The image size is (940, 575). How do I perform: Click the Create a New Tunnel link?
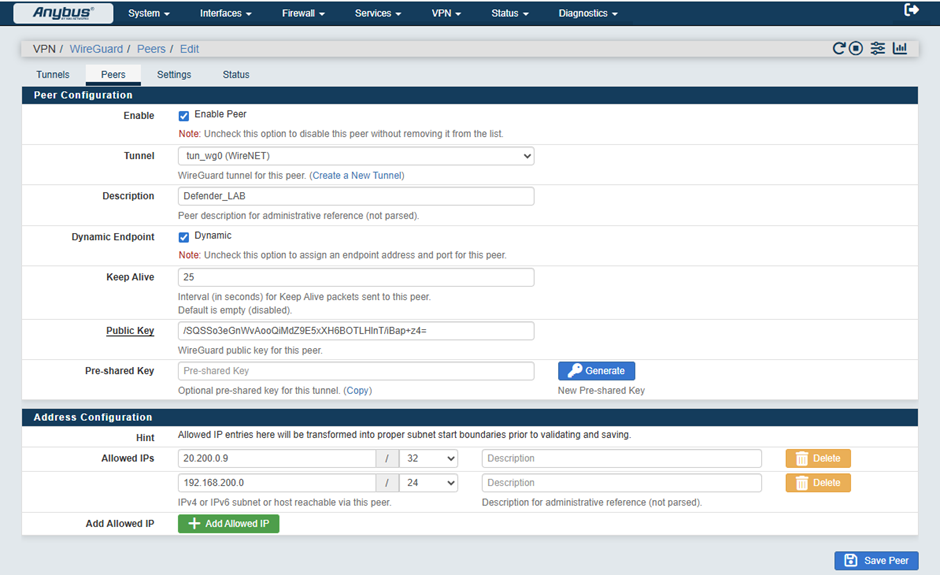(x=357, y=175)
